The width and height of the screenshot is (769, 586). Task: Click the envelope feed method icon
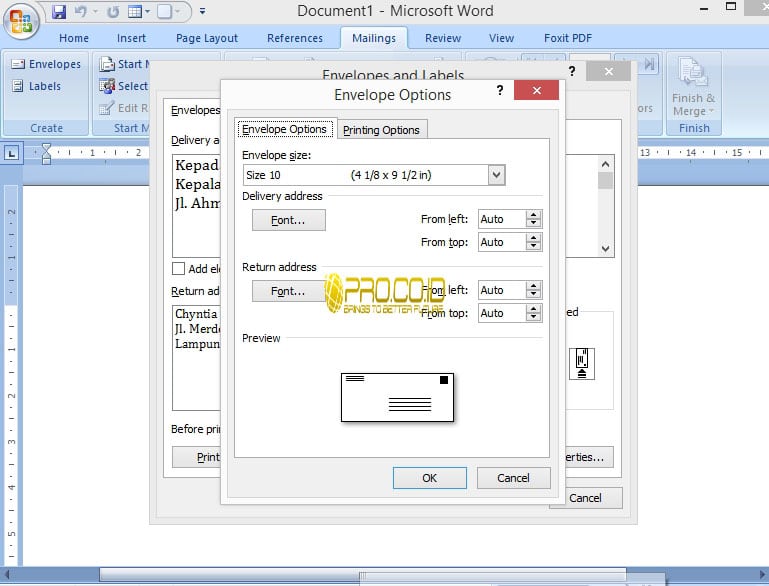[582, 364]
